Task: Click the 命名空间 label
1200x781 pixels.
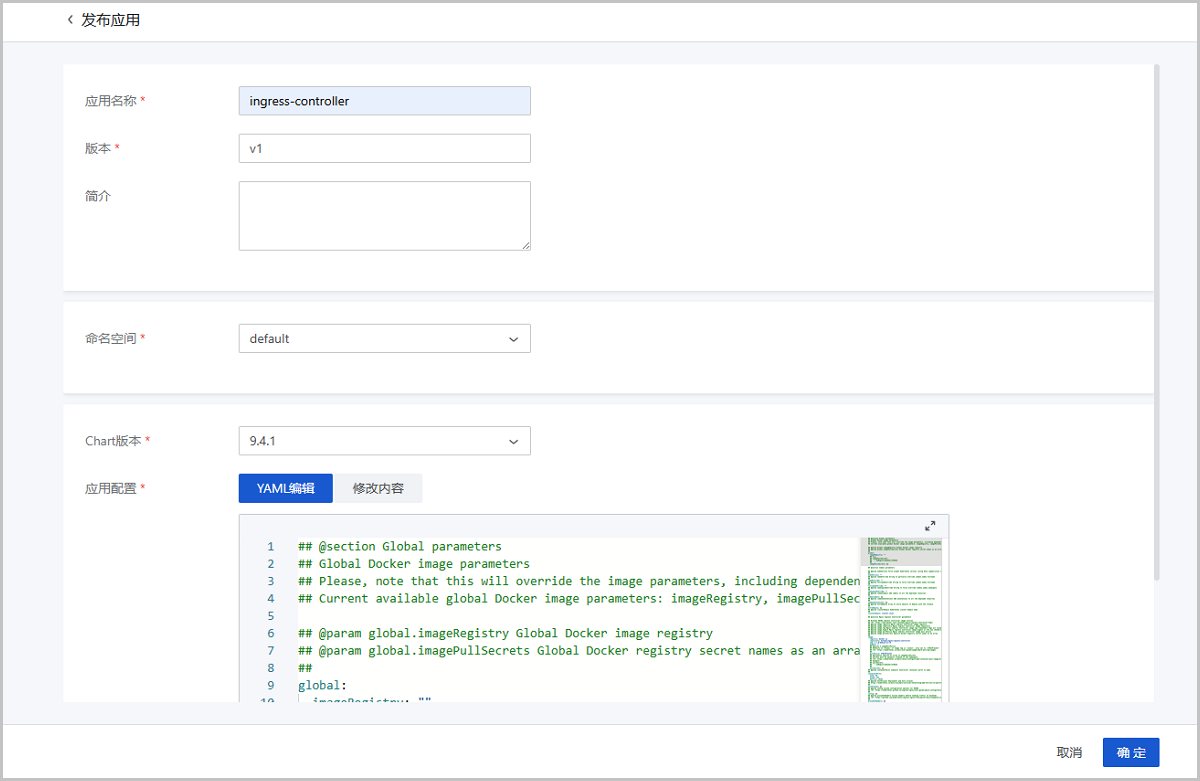Action: [x=110, y=338]
